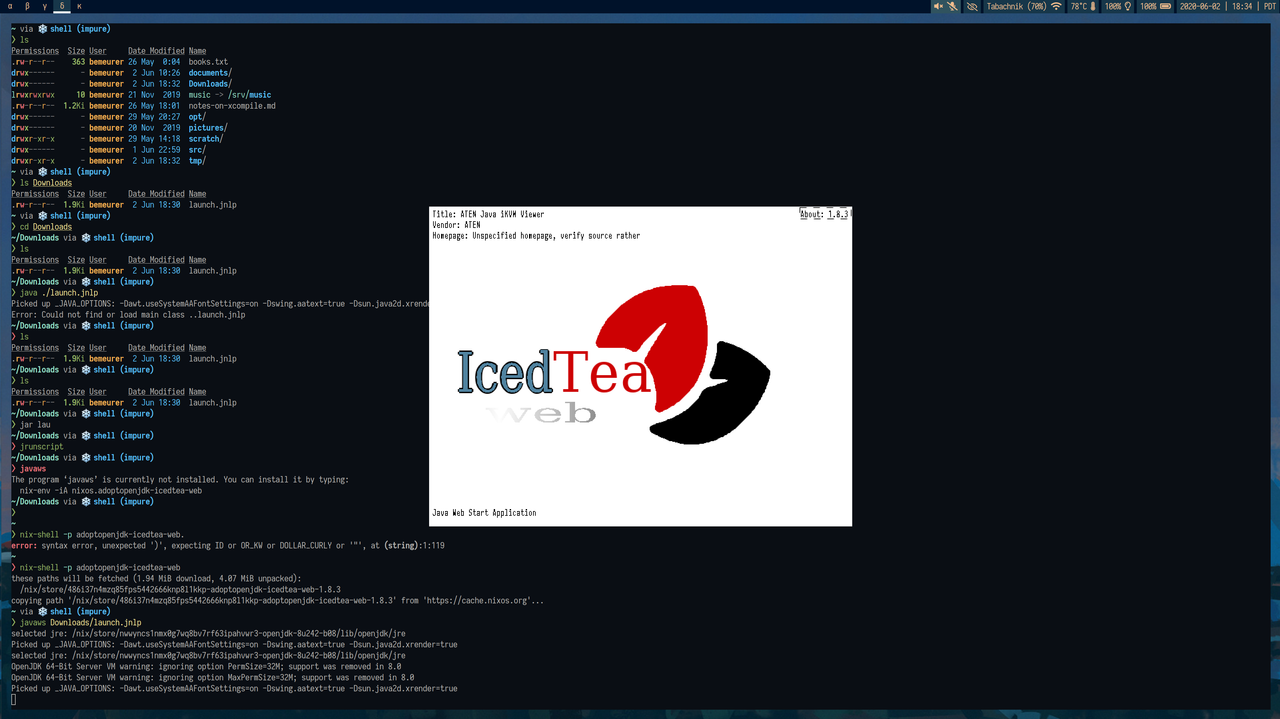1280x719 pixels.
Task: Click the pictures/ directory entry in terminal
Action: point(208,128)
